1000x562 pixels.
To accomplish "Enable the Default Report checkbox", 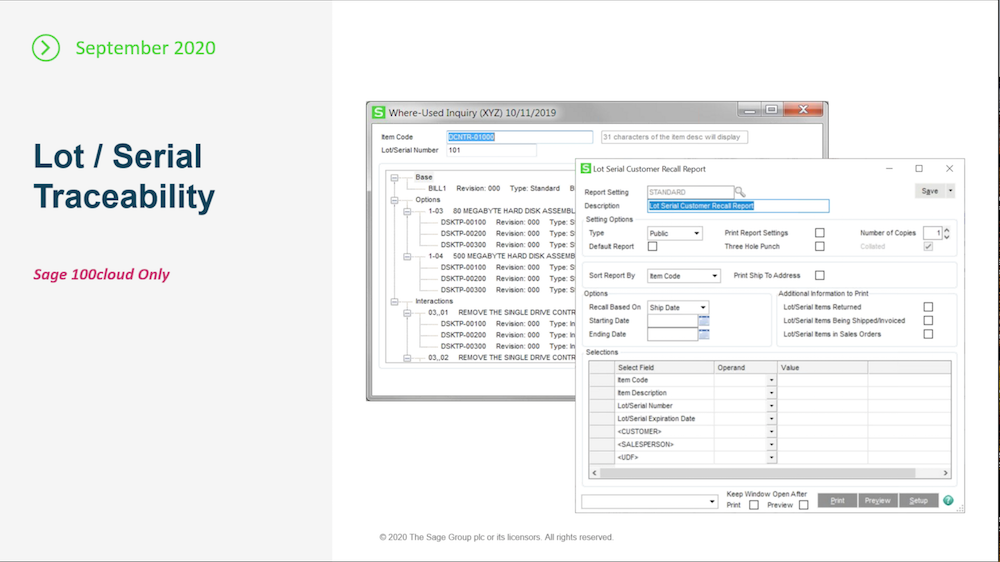I will tap(652, 246).
